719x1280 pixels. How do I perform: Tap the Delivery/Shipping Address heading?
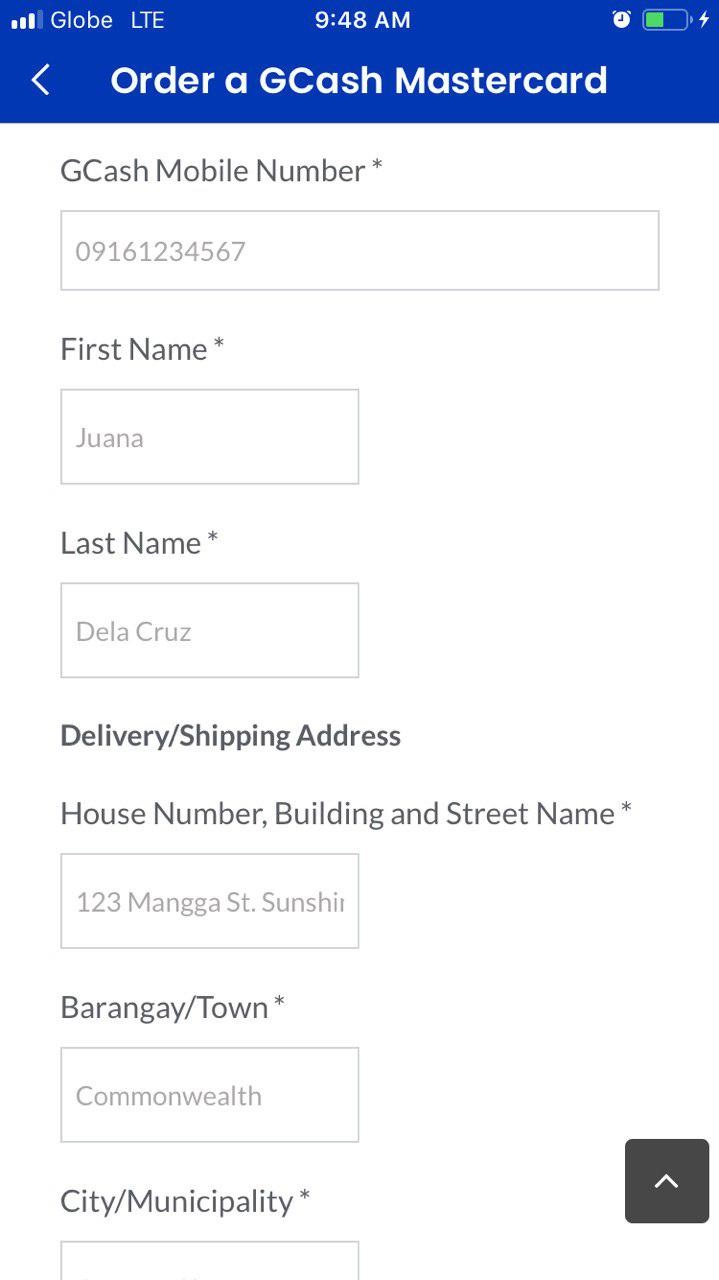coord(231,736)
